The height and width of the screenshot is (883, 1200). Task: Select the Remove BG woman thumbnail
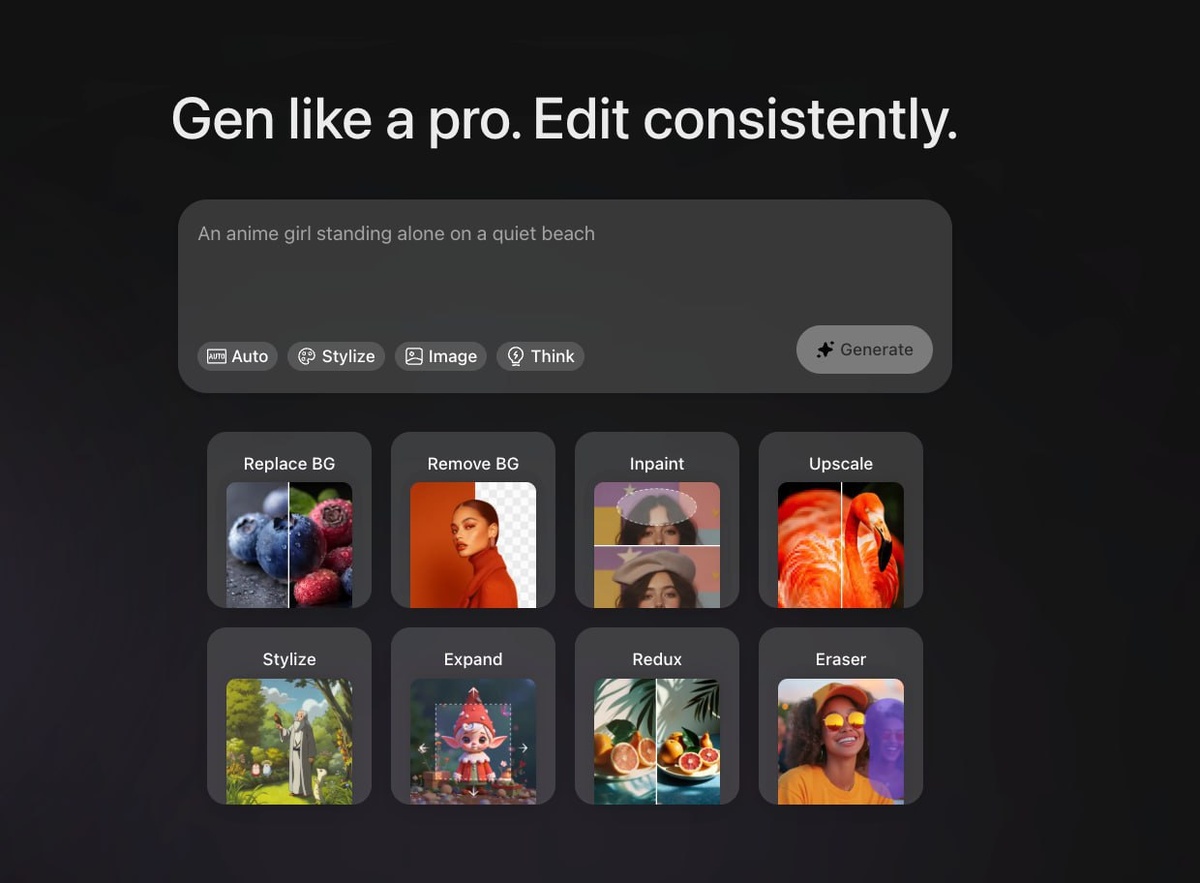pyautogui.click(x=473, y=545)
